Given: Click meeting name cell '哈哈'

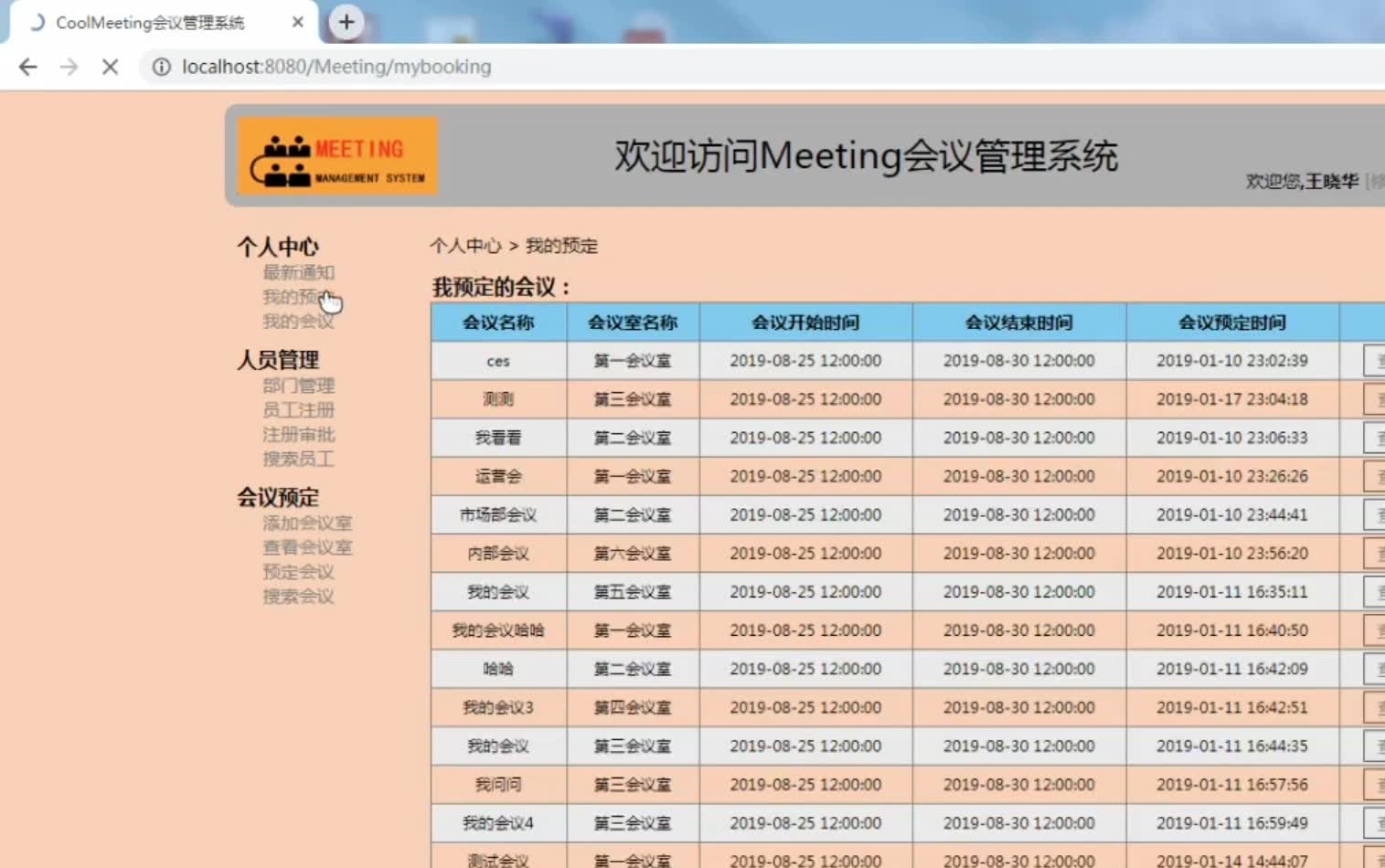Looking at the screenshot, I should tap(498, 669).
